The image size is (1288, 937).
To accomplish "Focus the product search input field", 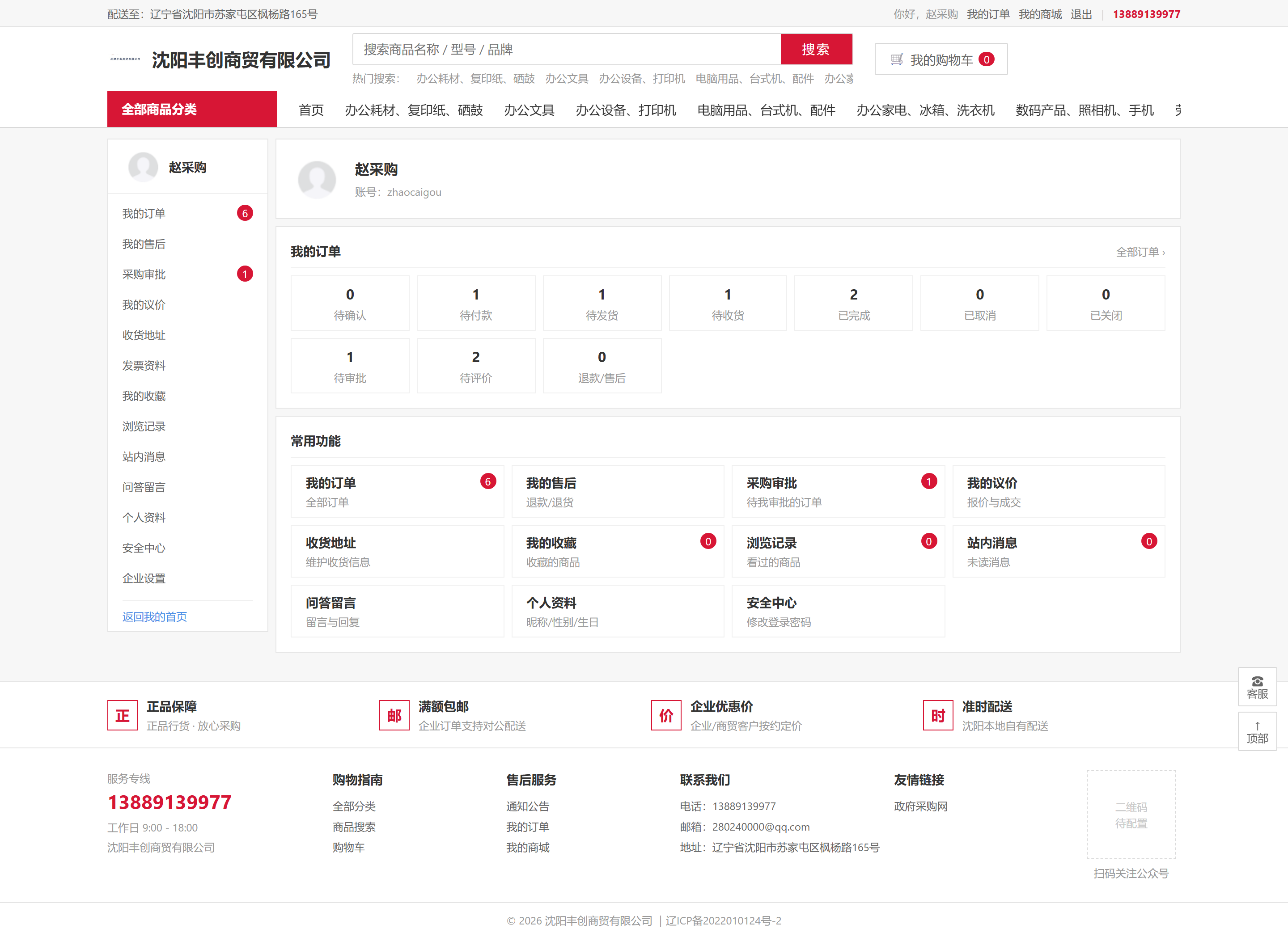I will pos(567,49).
